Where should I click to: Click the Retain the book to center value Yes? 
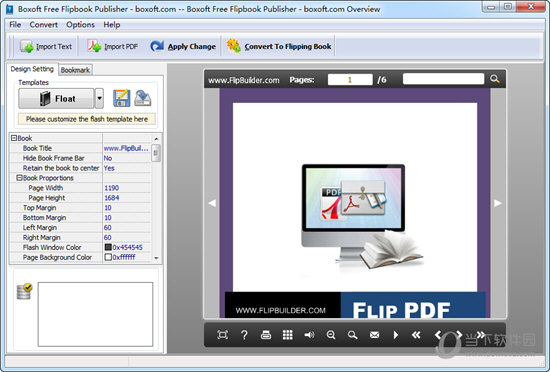tap(127, 168)
